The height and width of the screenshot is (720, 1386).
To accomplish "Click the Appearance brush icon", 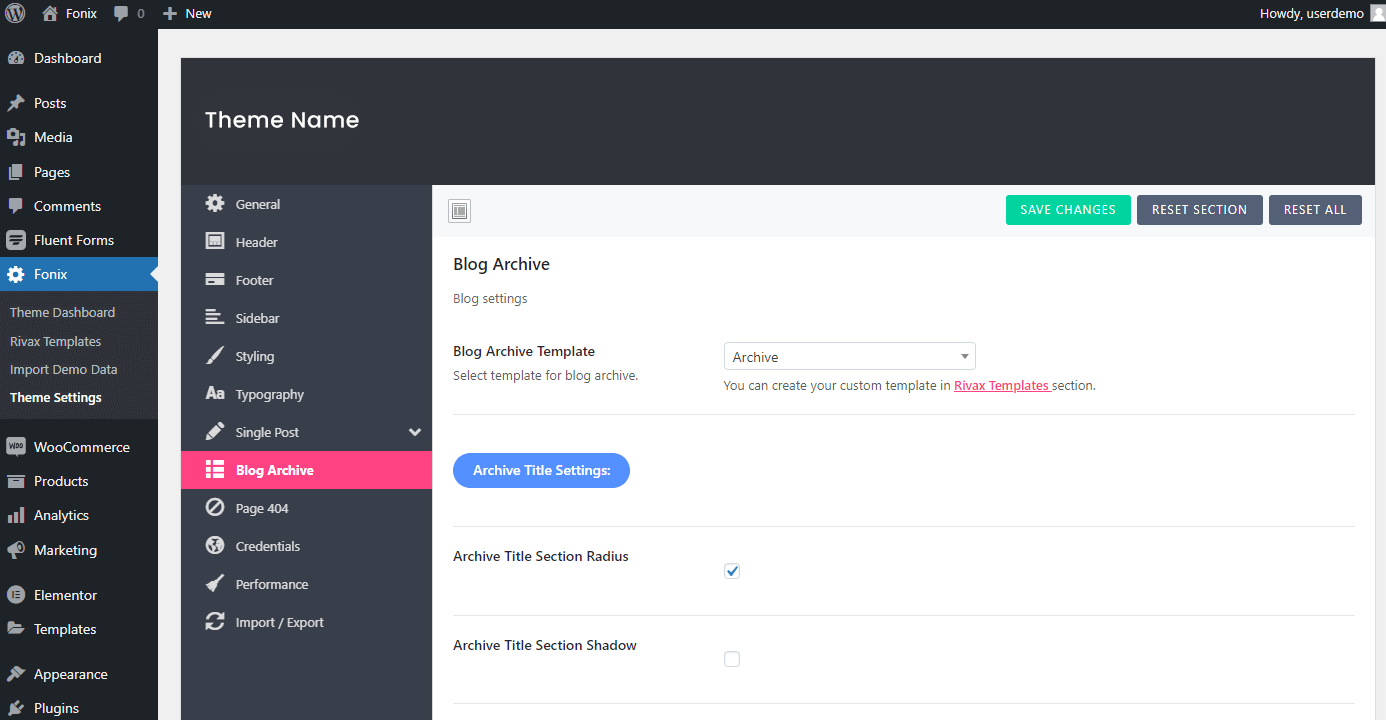I will tap(16, 674).
